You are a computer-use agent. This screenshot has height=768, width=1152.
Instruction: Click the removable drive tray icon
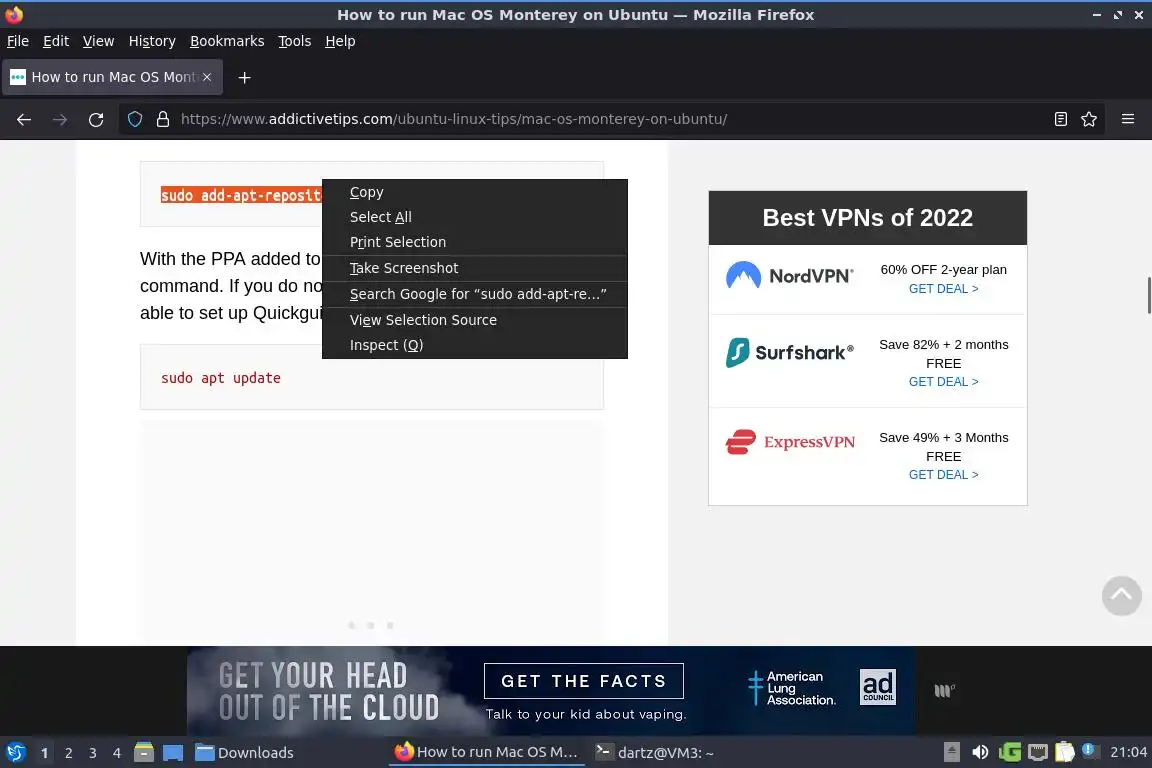point(951,753)
